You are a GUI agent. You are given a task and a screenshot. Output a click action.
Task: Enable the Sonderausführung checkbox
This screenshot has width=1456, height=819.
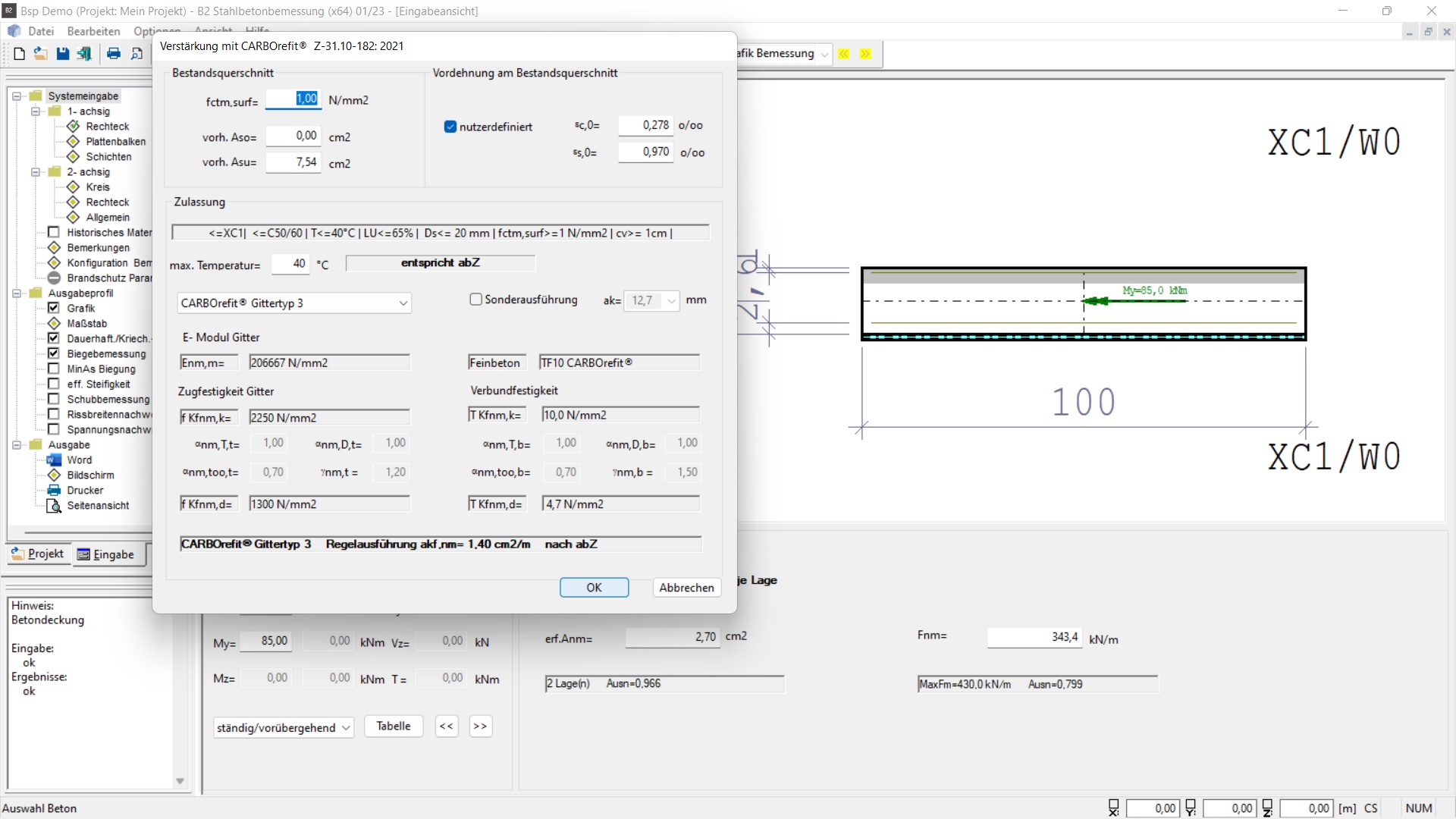[476, 300]
